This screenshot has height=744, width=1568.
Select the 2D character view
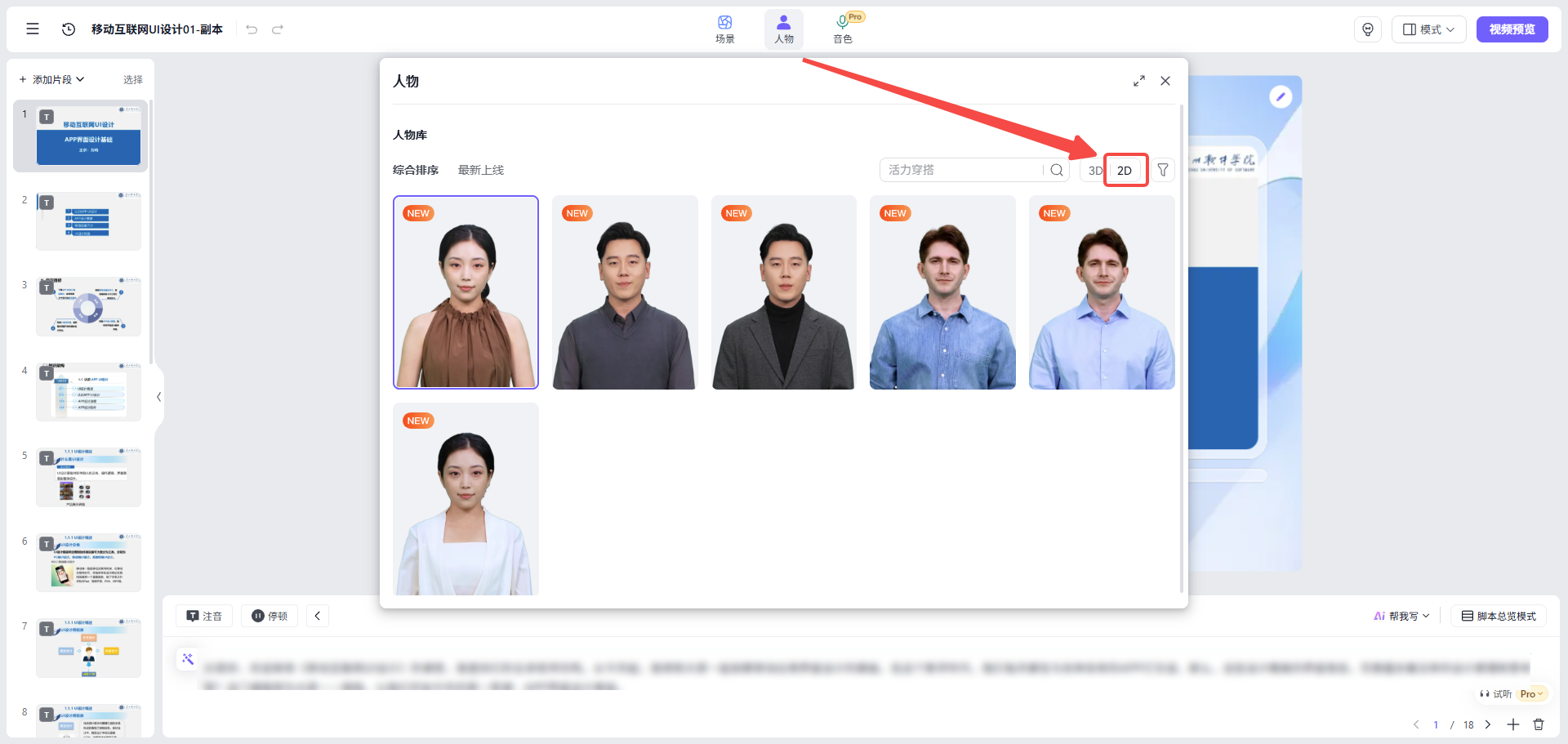click(x=1125, y=170)
